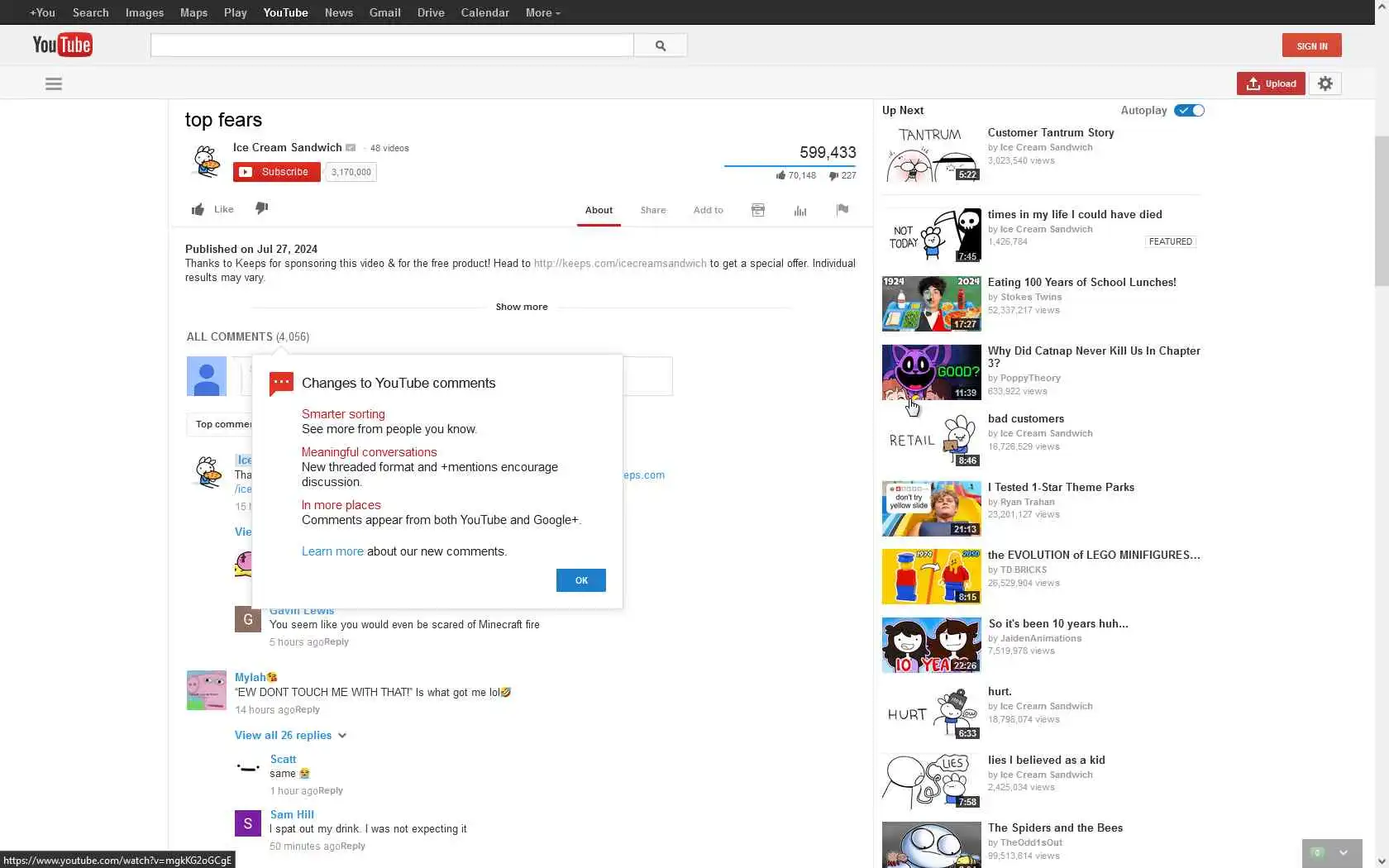Expand the More dropdown in the Google bar
The height and width of the screenshot is (868, 1389).
point(542,12)
